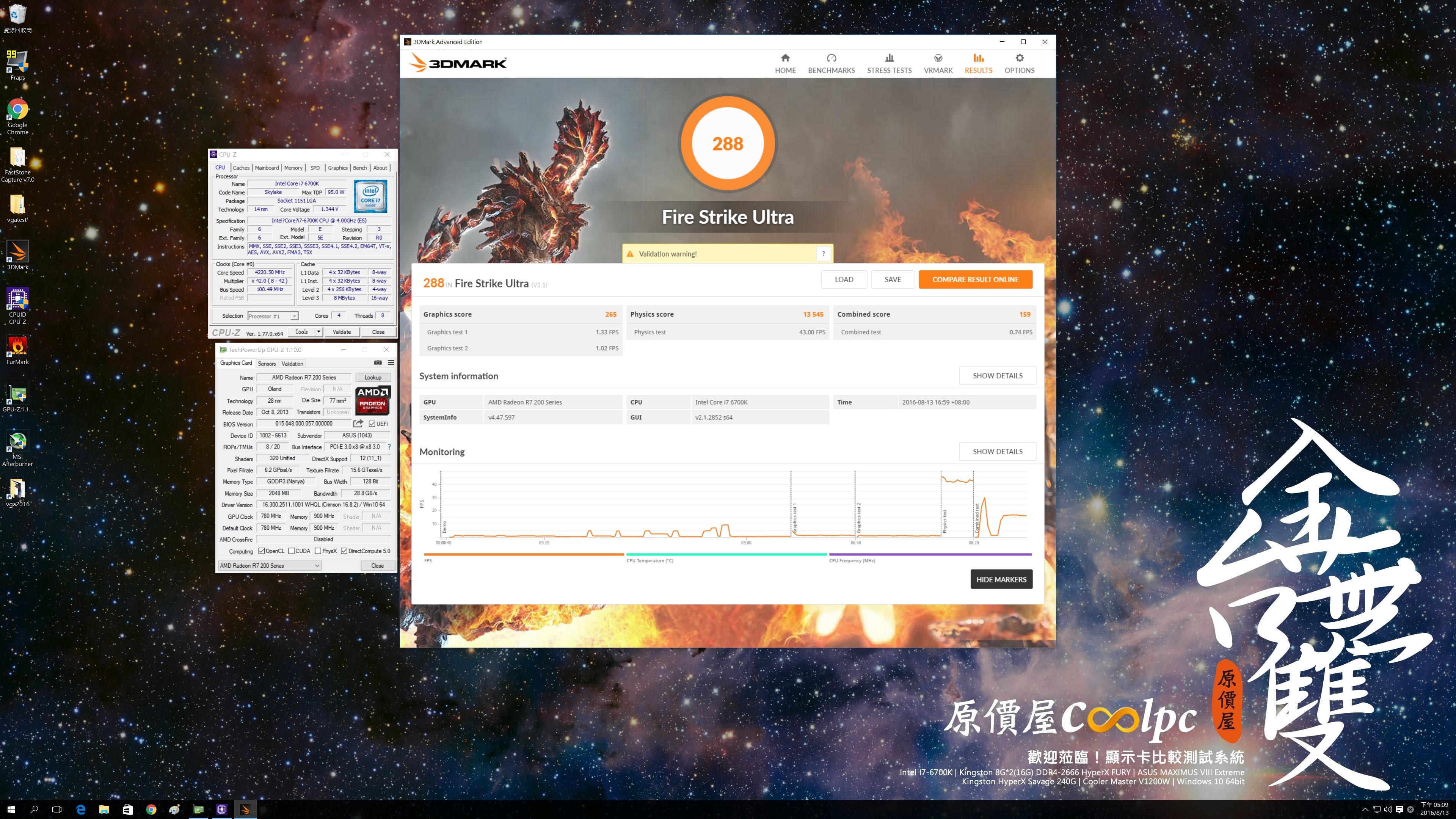Screen dimensions: 1456x819
Task: Launch MSI Afterburner from the desktop
Action: (17, 449)
